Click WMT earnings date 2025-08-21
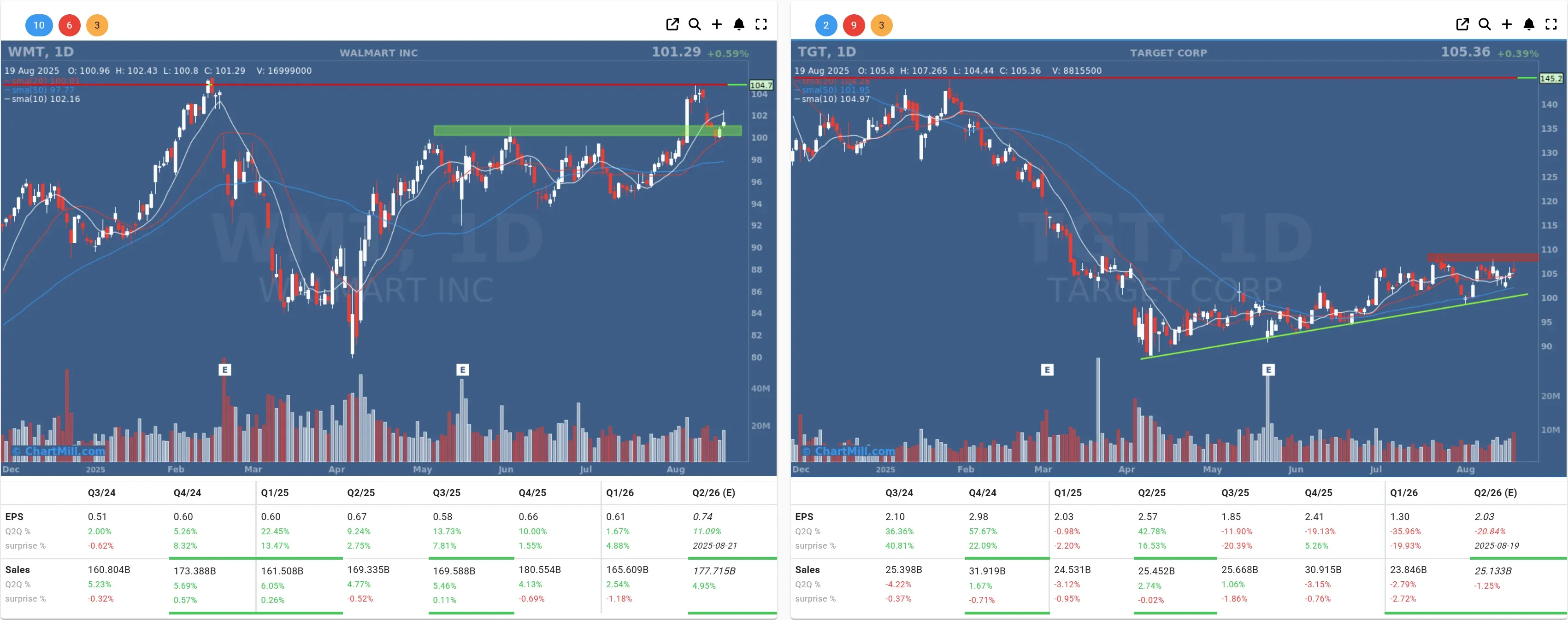This screenshot has height=620, width=1568. (x=714, y=546)
